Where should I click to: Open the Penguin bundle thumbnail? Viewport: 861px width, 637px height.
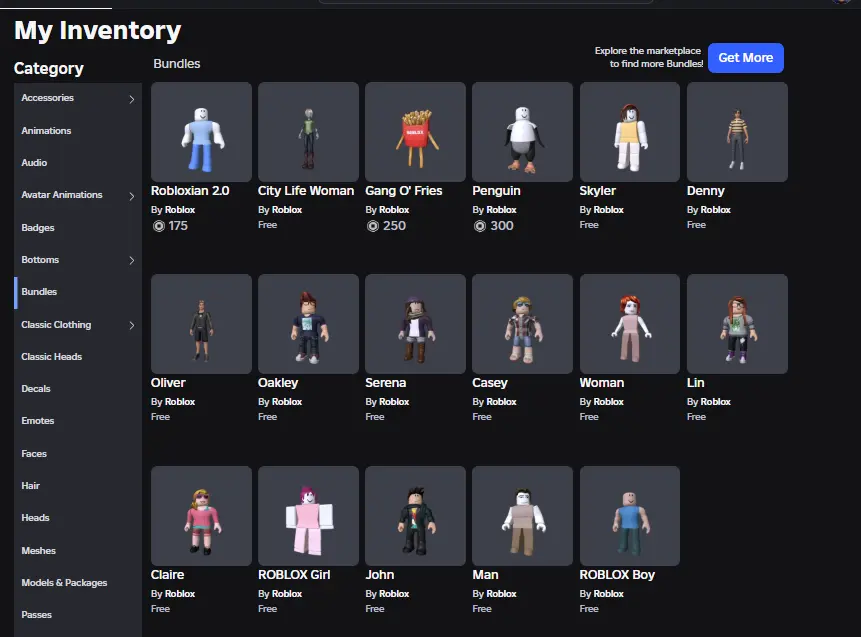522,132
